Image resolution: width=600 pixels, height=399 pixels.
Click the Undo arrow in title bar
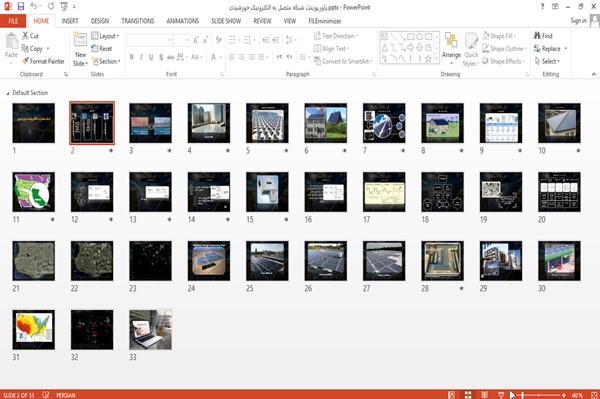pos(34,7)
